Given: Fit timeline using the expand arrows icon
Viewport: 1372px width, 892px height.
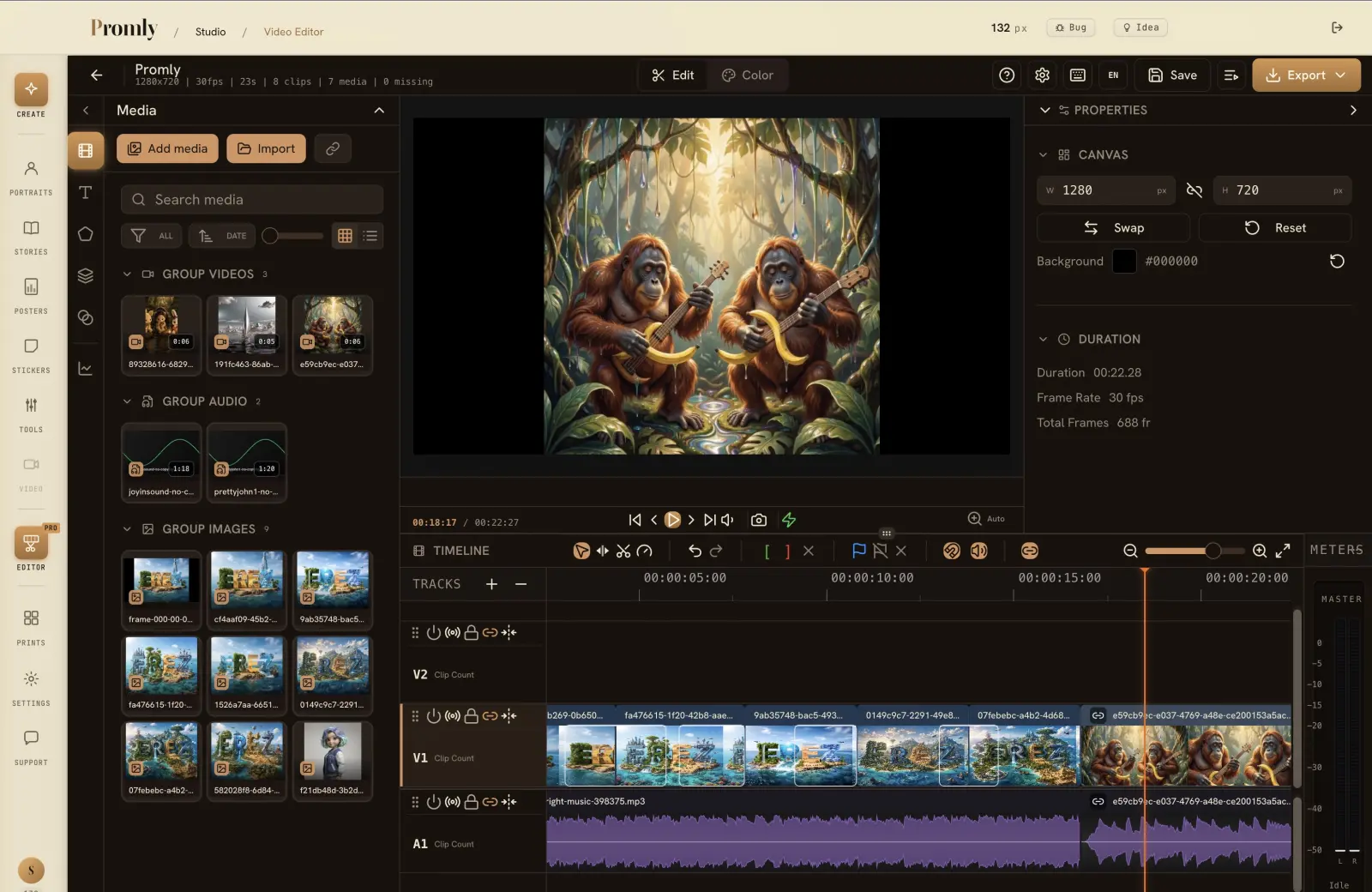Looking at the screenshot, I should point(1283,551).
